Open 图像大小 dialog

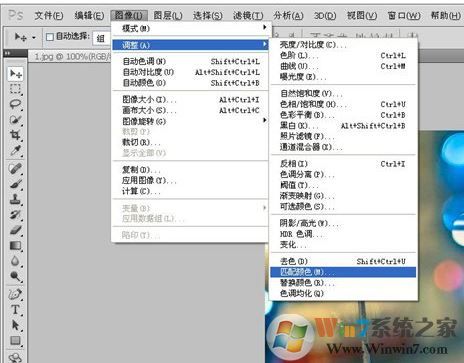(x=190, y=99)
